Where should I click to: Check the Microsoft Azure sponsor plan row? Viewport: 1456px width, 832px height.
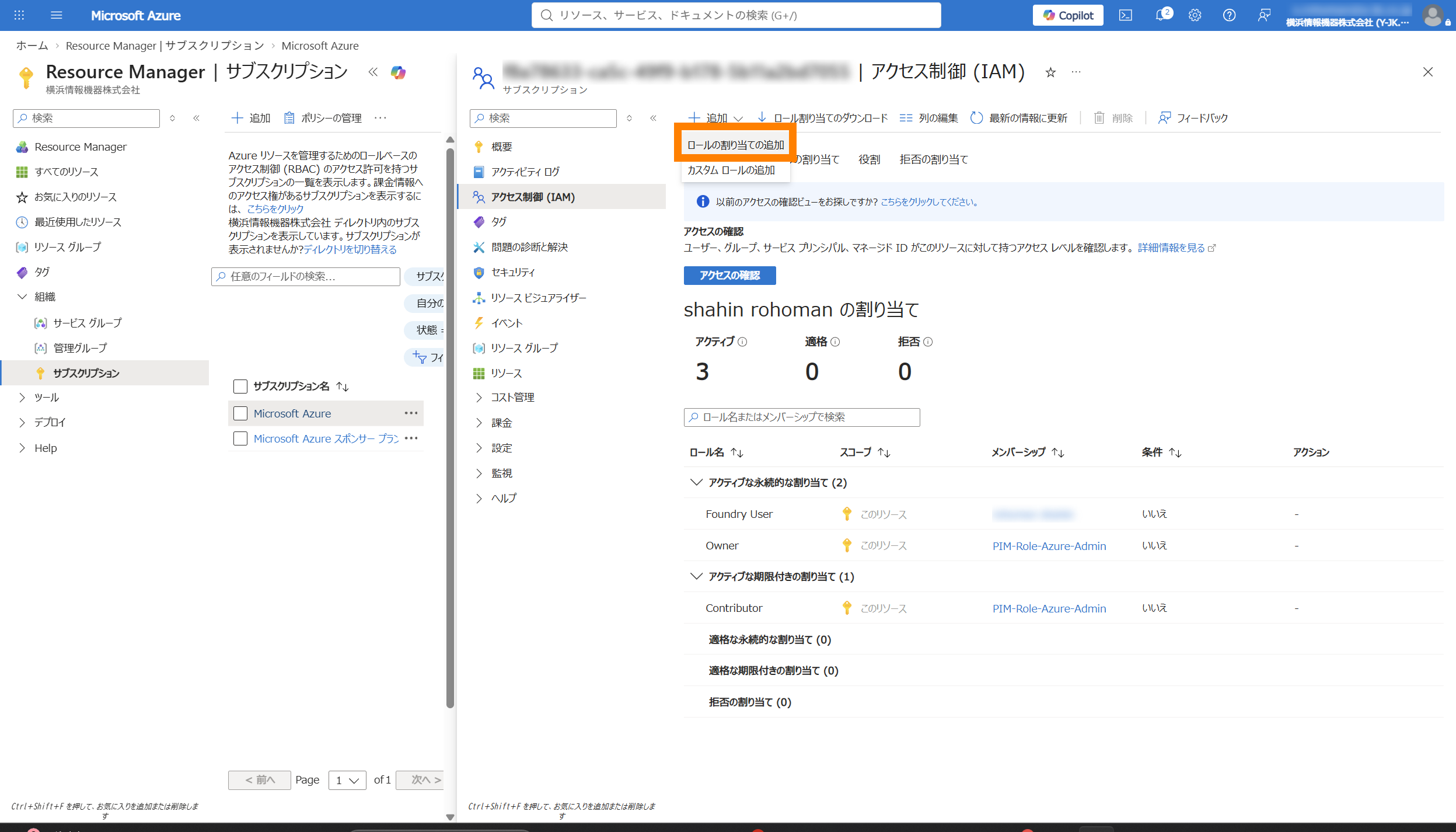coord(240,438)
